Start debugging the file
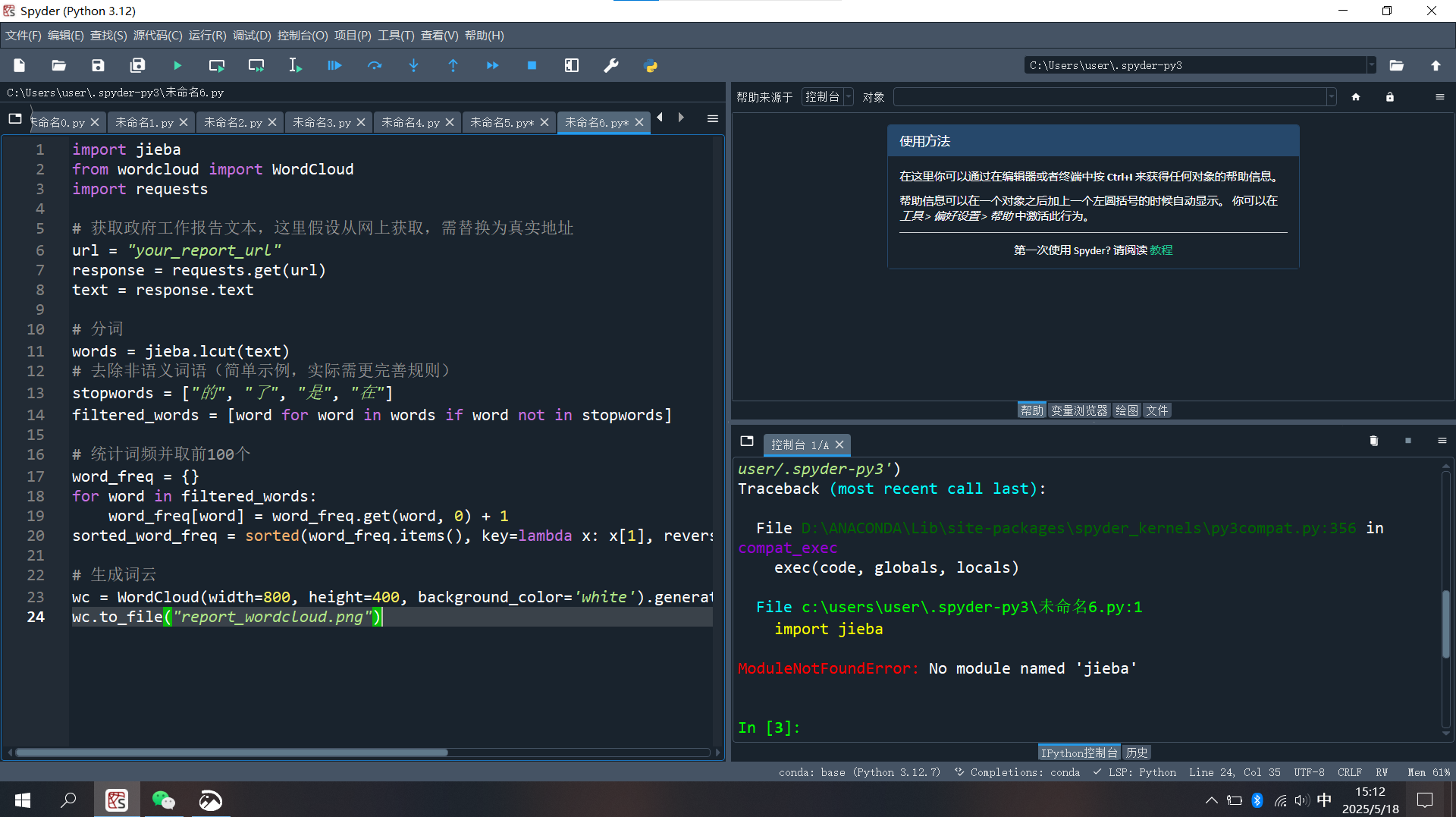 click(x=335, y=66)
